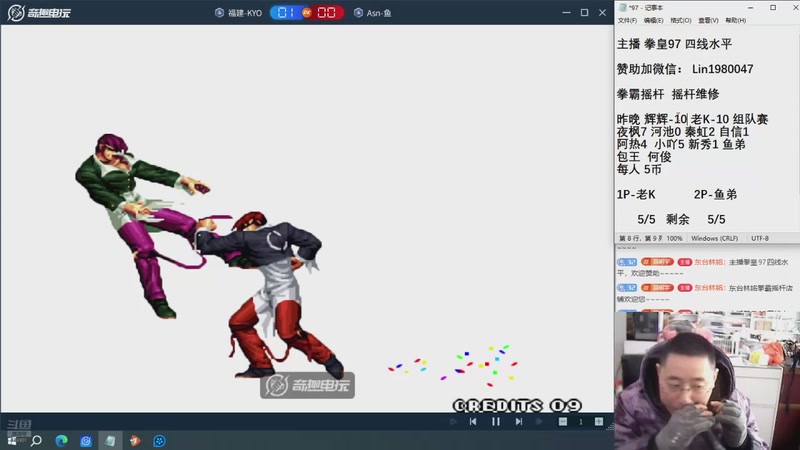Open Windows taskbar search

point(36,441)
